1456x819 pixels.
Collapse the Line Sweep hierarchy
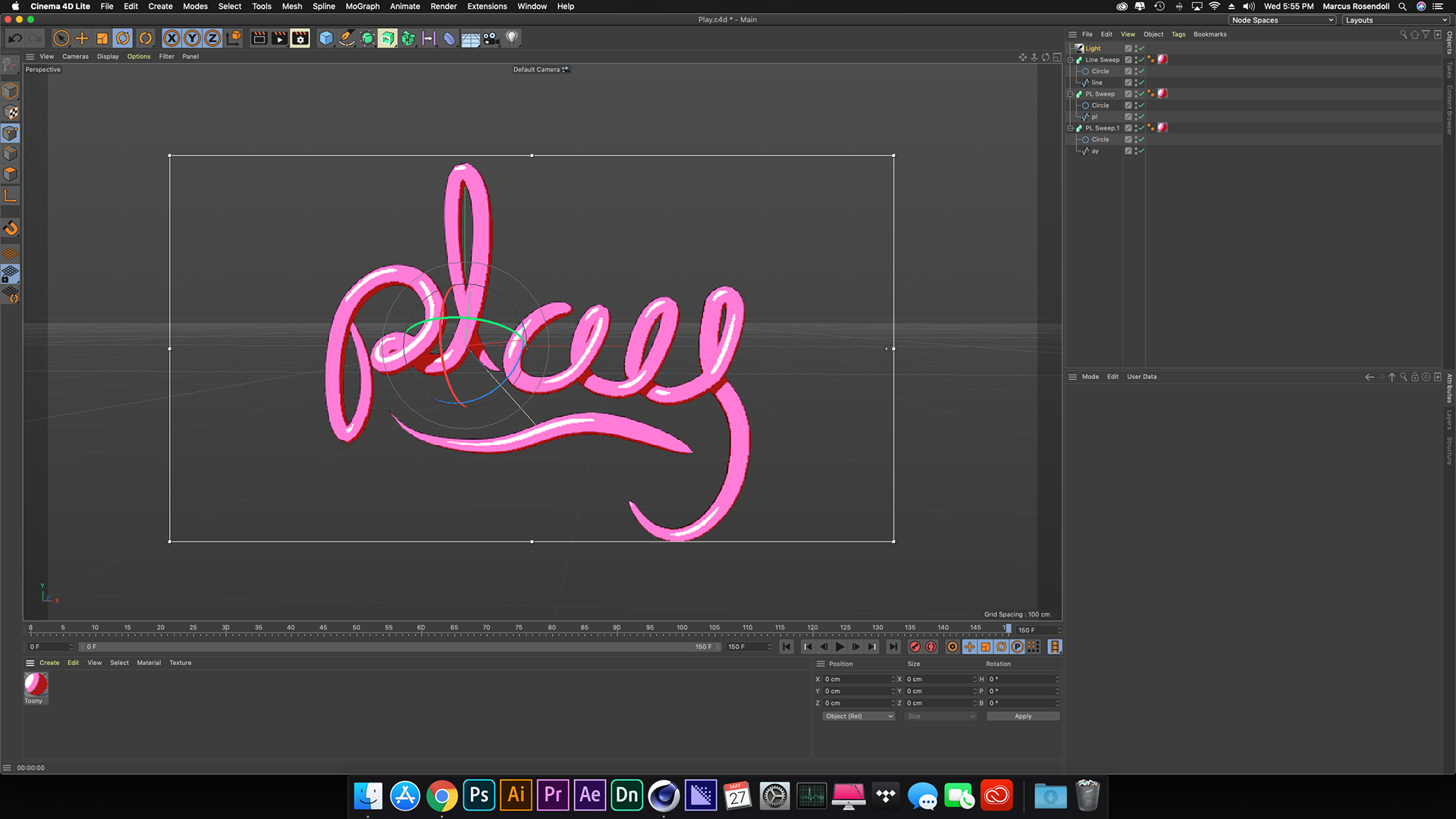[1070, 60]
